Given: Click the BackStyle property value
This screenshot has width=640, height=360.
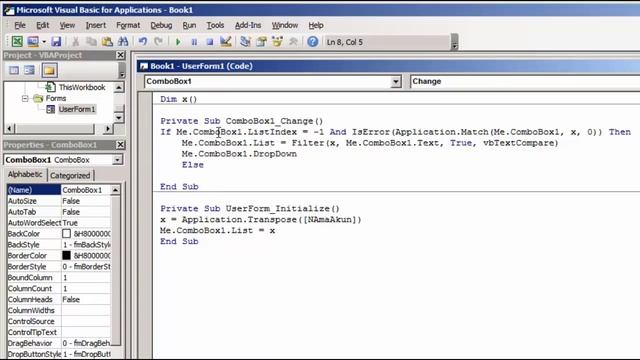Looking at the screenshot, I should click(x=86, y=244).
